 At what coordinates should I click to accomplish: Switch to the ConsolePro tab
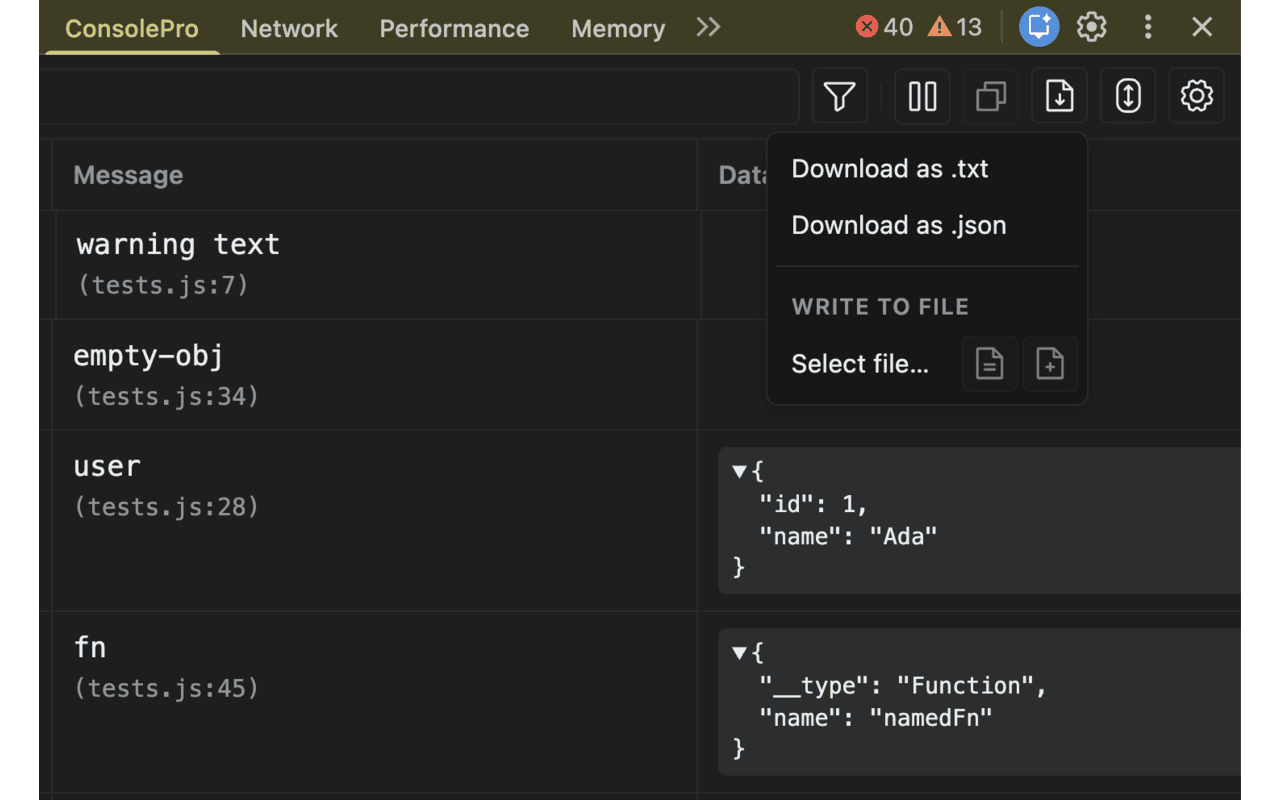[x=132, y=29]
